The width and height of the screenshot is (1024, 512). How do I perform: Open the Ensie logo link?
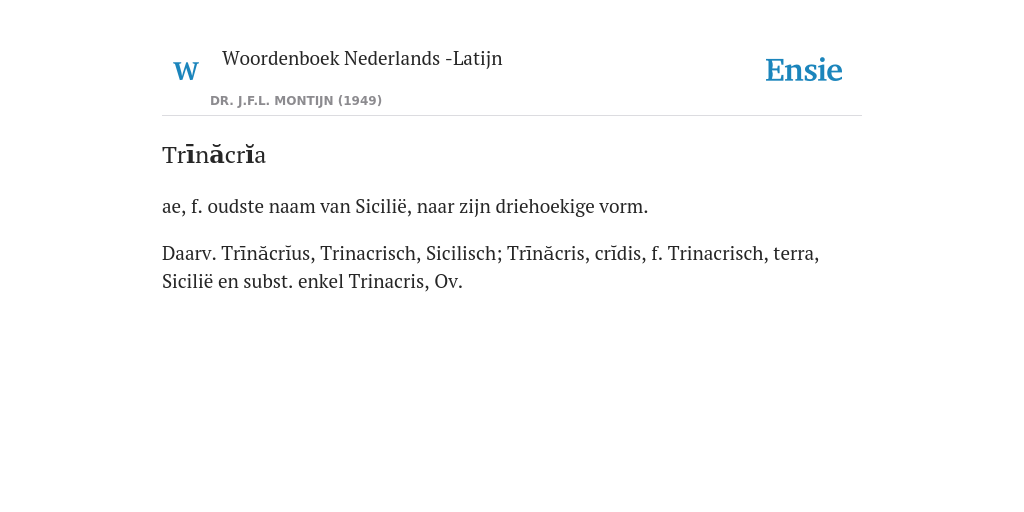pyautogui.click(x=804, y=71)
